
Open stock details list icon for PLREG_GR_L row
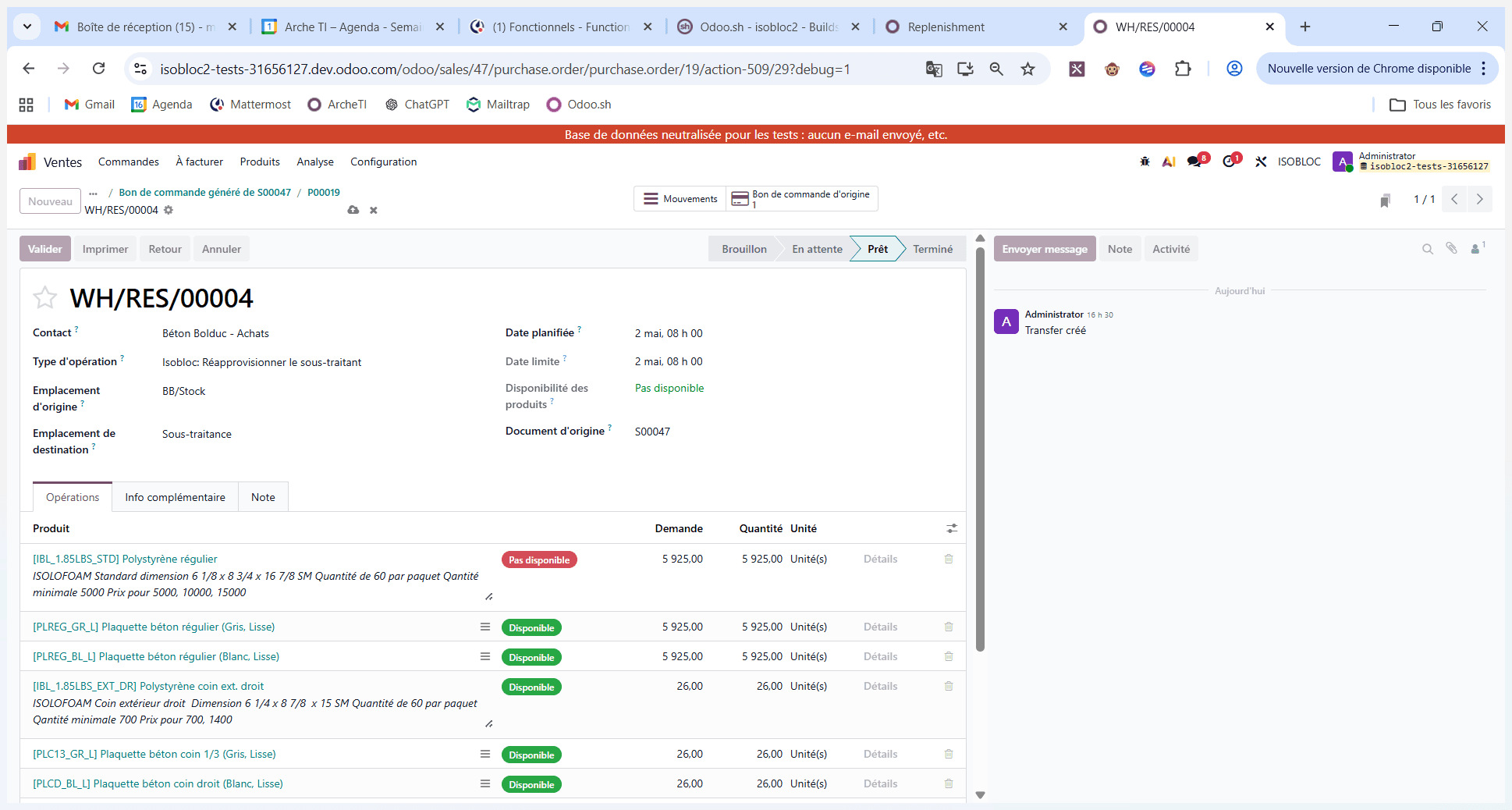click(x=485, y=627)
